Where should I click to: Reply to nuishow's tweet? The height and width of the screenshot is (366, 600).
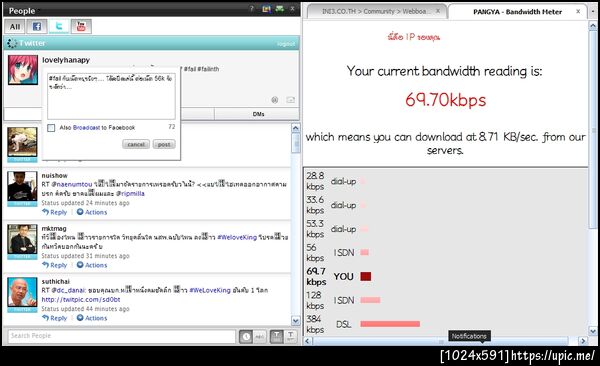coord(54,212)
